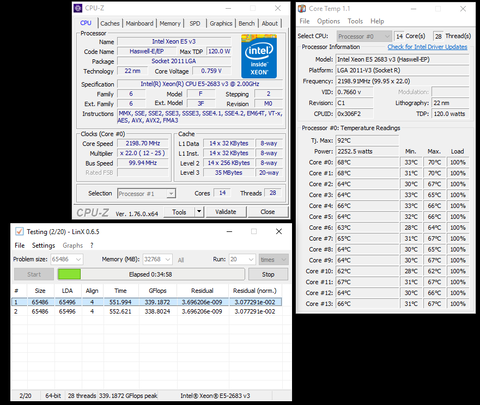Click the Core Temp title bar app icon
480x405 pixels.
click(302, 9)
